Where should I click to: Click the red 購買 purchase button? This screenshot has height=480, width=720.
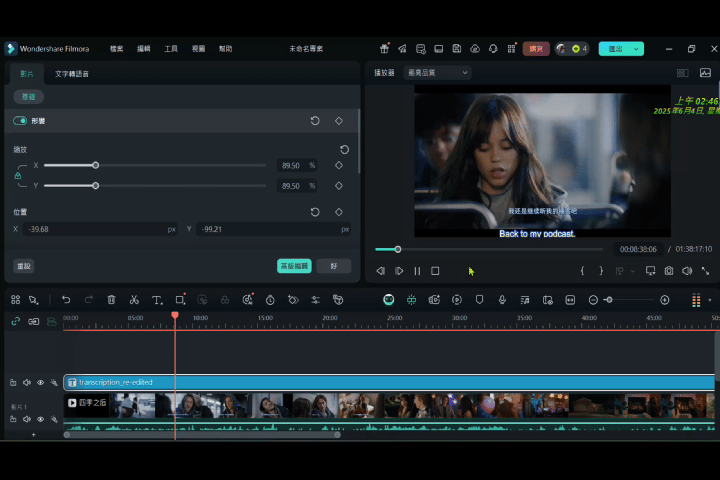536,49
